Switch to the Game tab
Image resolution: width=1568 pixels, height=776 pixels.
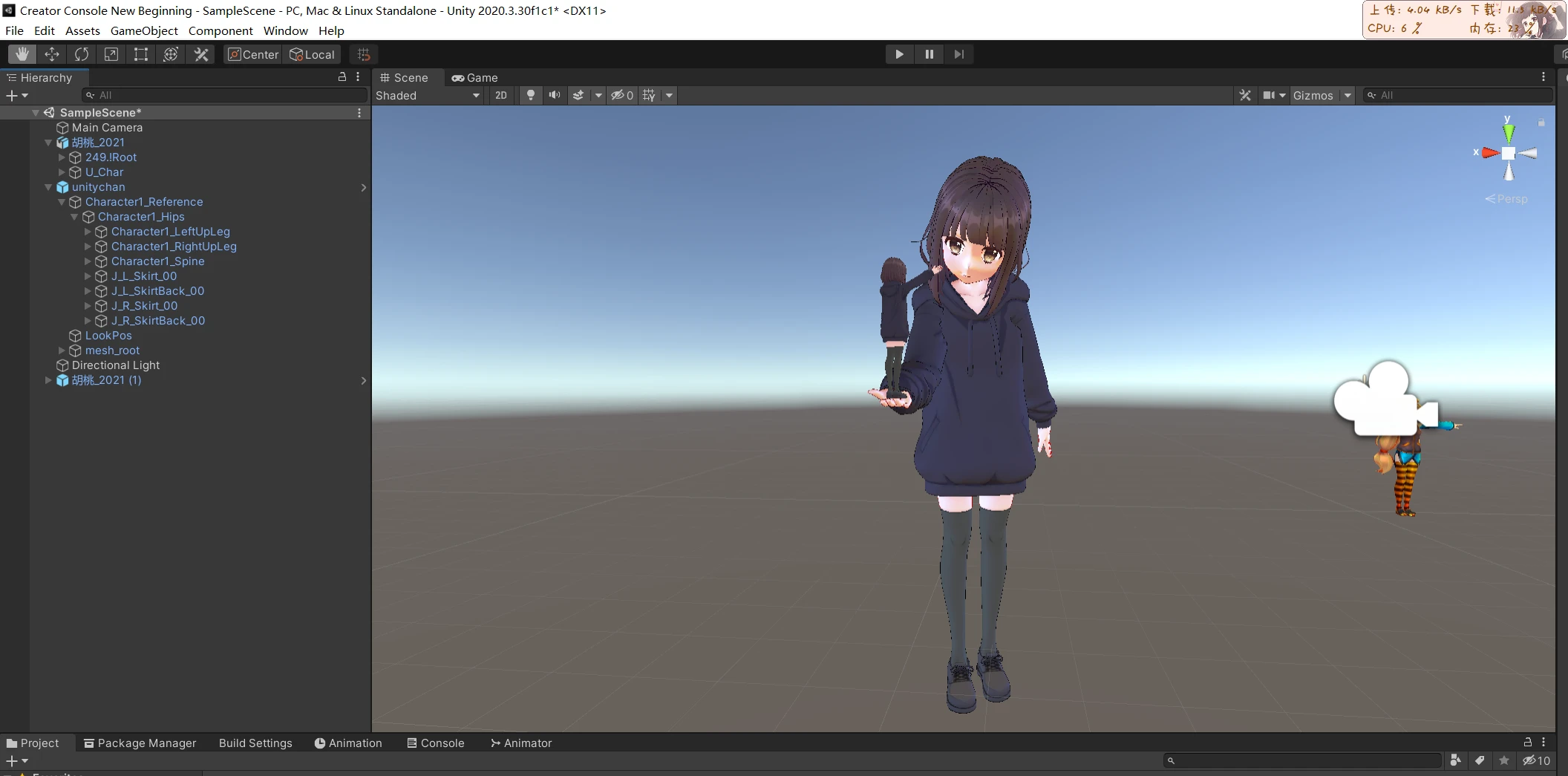tap(475, 77)
